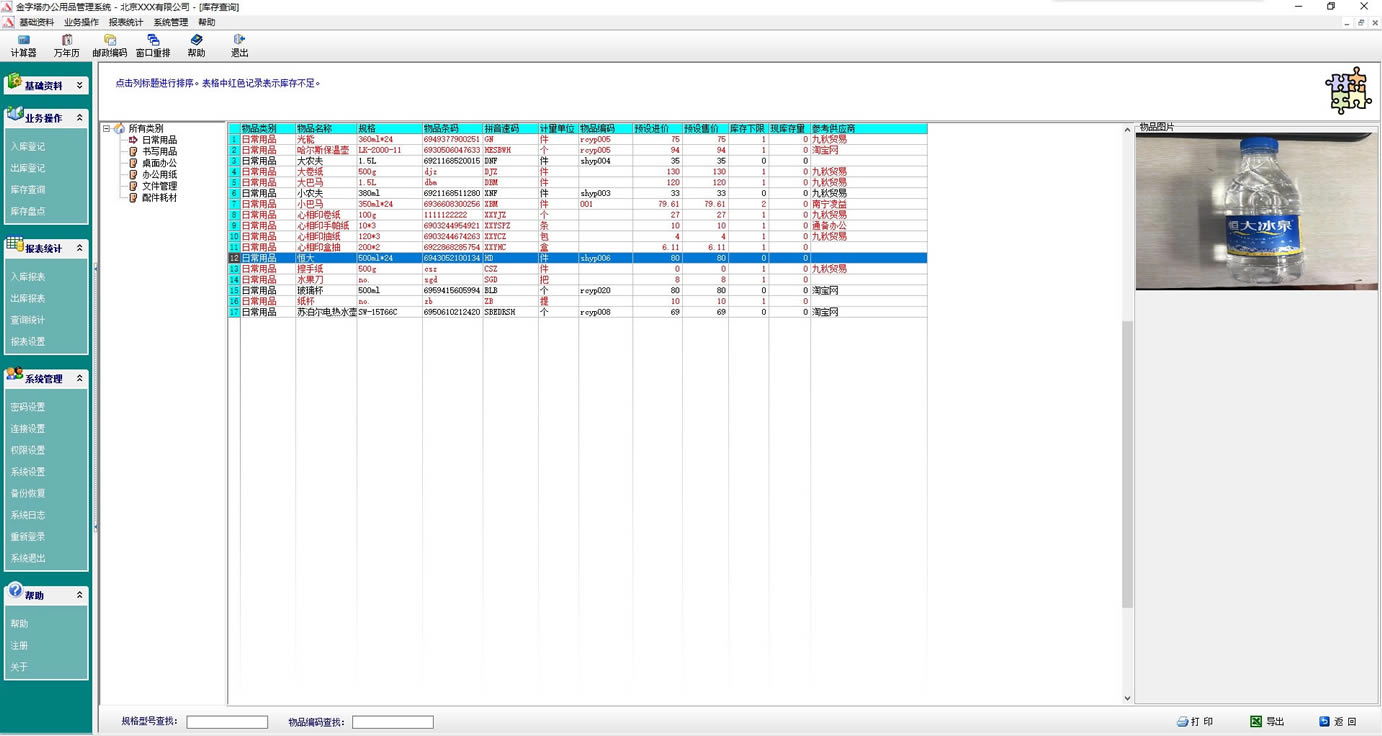Open the 计算器 calculator tool
This screenshot has width=1382, height=736.
pos(23,45)
